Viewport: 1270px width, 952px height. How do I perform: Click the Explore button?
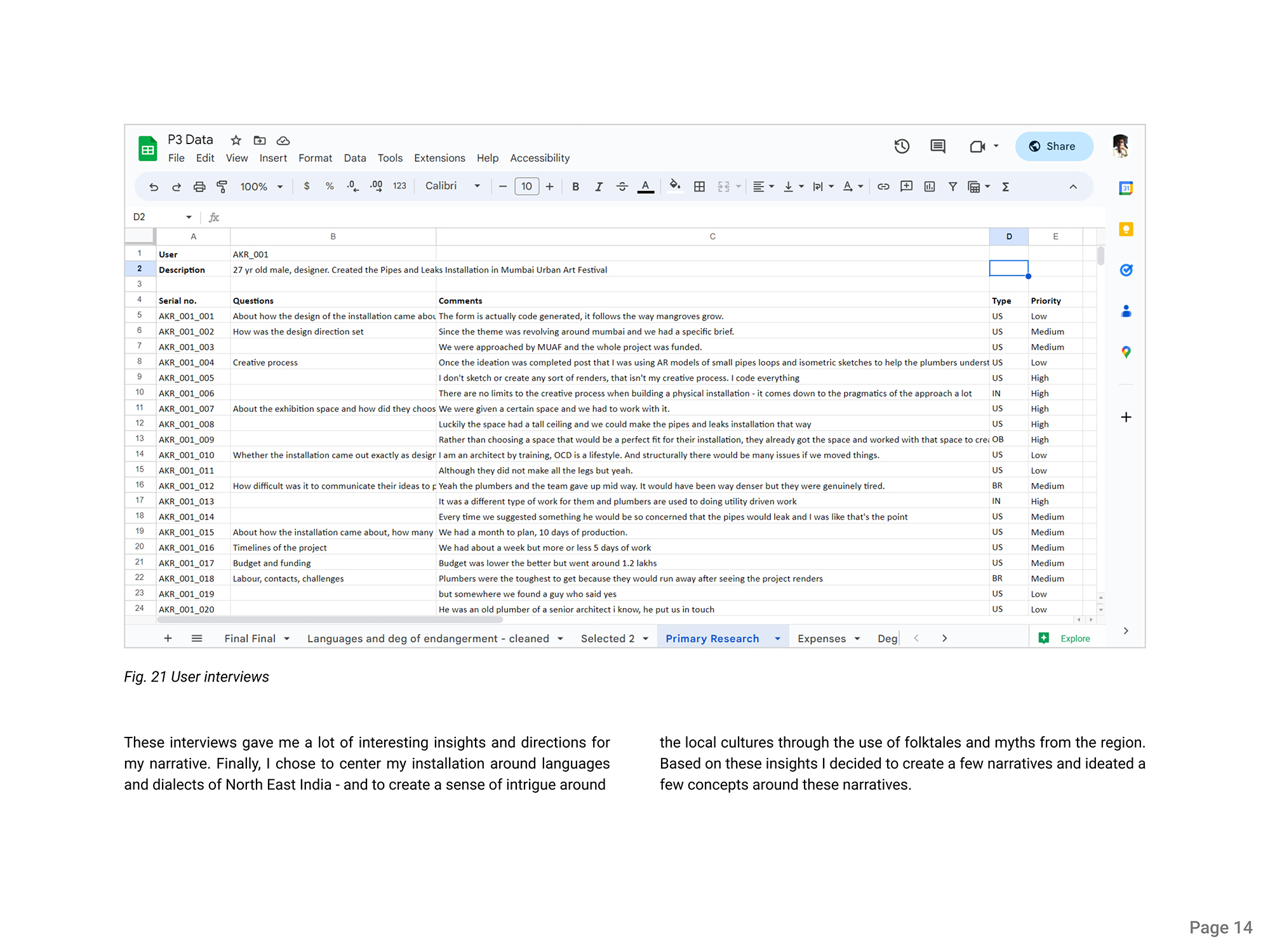pyautogui.click(x=1066, y=638)
